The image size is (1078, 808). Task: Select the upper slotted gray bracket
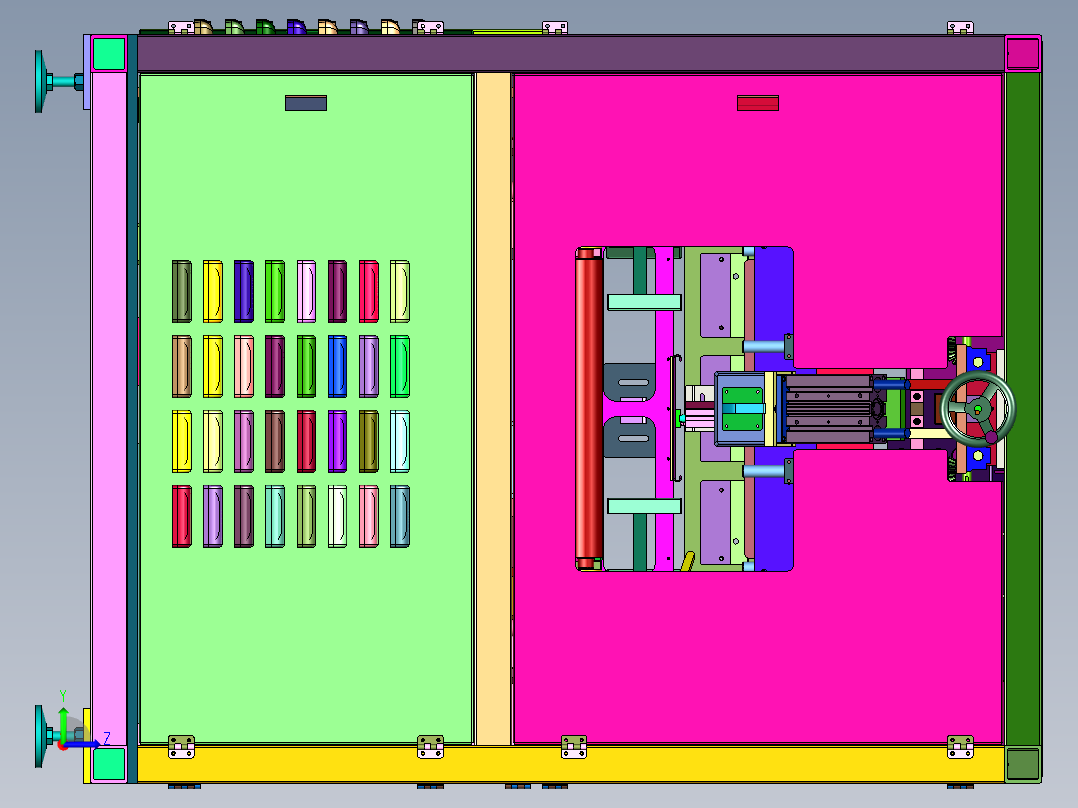[x=630, y=382]
